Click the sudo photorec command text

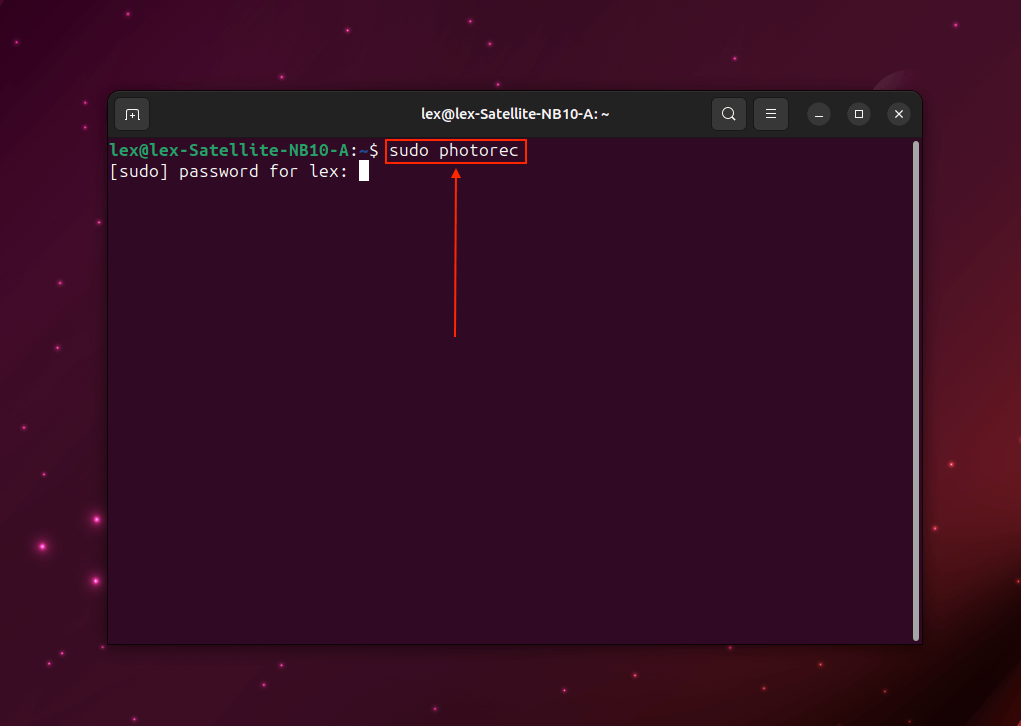point(454,150)
